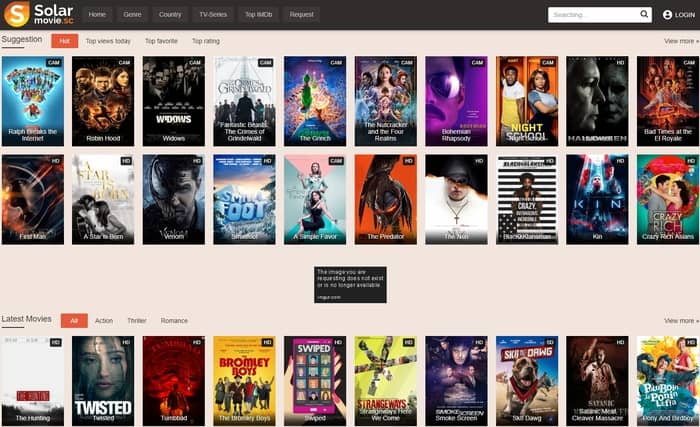Click View more beside Latest Movies

click(681, 321)
